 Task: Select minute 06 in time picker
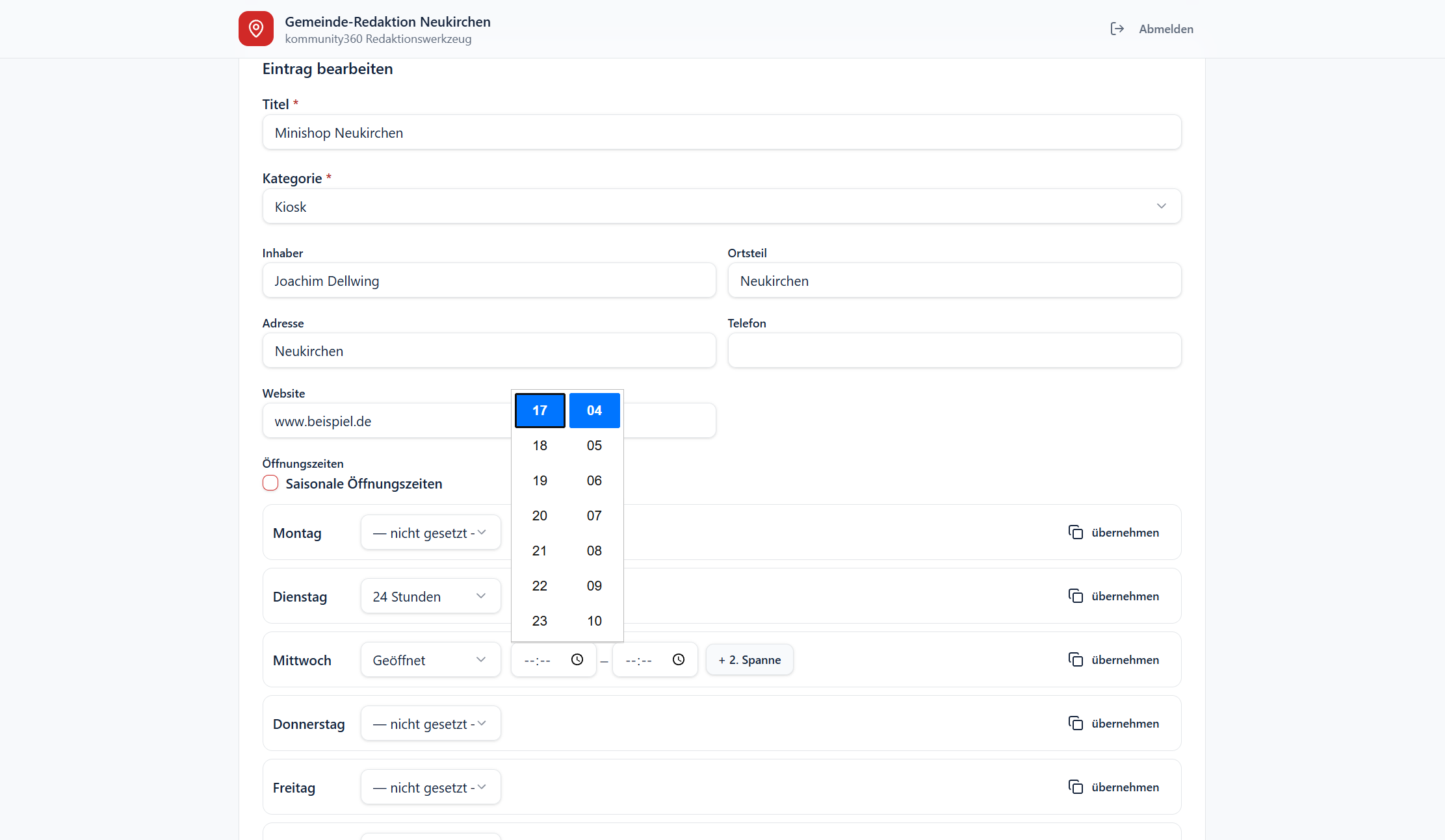pos(594,481)
